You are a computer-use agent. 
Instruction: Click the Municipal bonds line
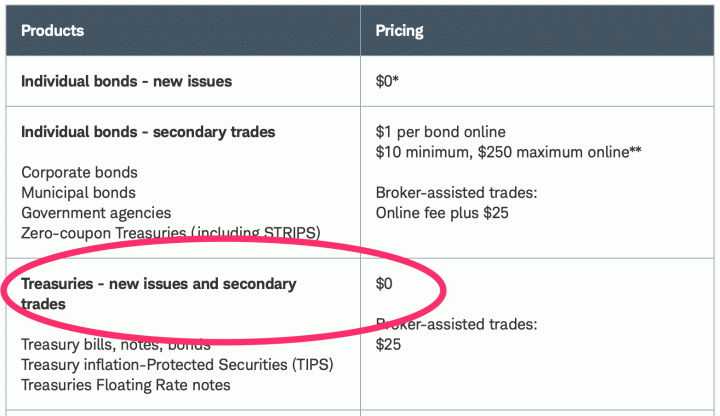[78, 193]
